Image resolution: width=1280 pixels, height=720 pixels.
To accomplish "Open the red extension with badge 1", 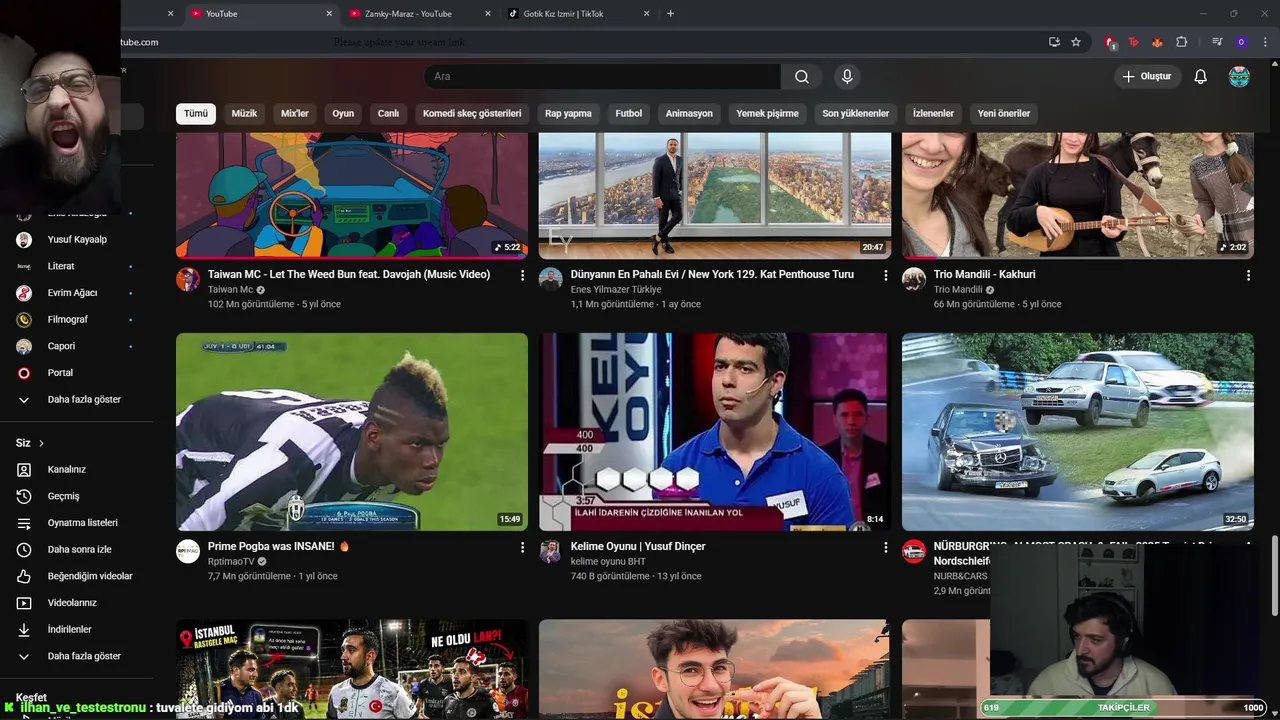I will pos(1110,42).
